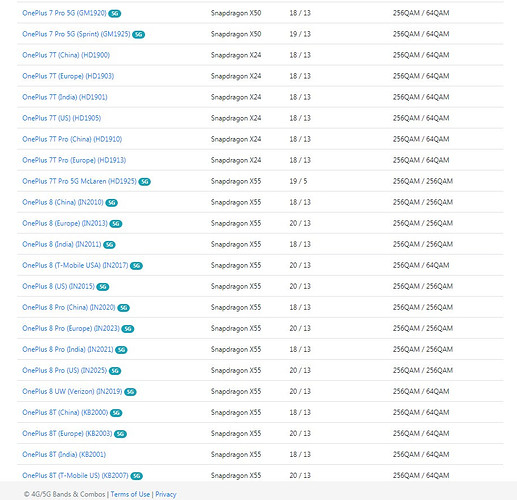Click the 5G badge beside OnePlus 7 Pro 5G (GM1920)
Screen dimensions: 517x500
click(115, 14)
